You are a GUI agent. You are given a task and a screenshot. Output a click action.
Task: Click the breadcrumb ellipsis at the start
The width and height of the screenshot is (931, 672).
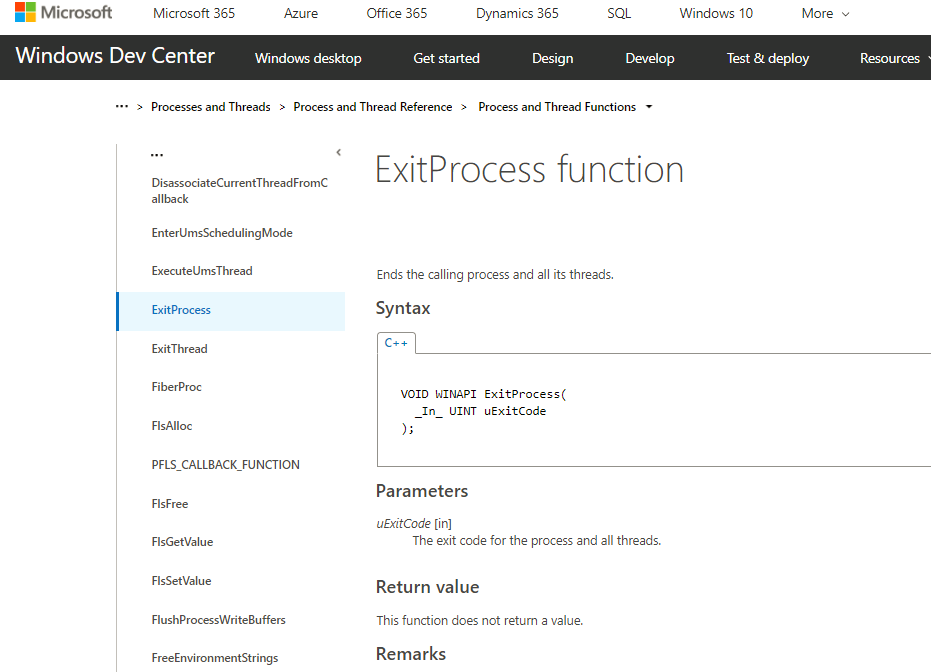(x=122, y=107)
